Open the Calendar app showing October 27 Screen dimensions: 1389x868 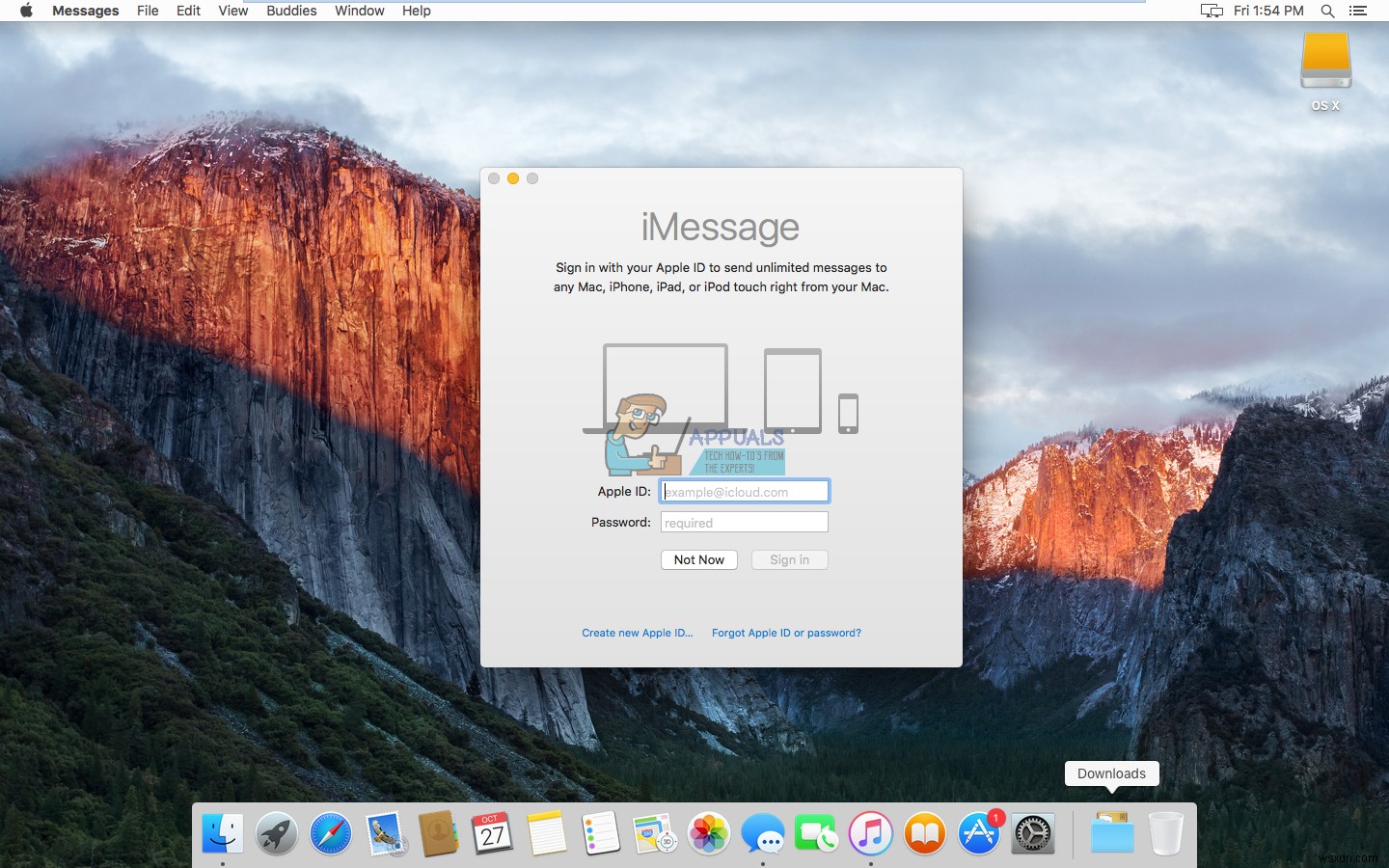point(493,834)
